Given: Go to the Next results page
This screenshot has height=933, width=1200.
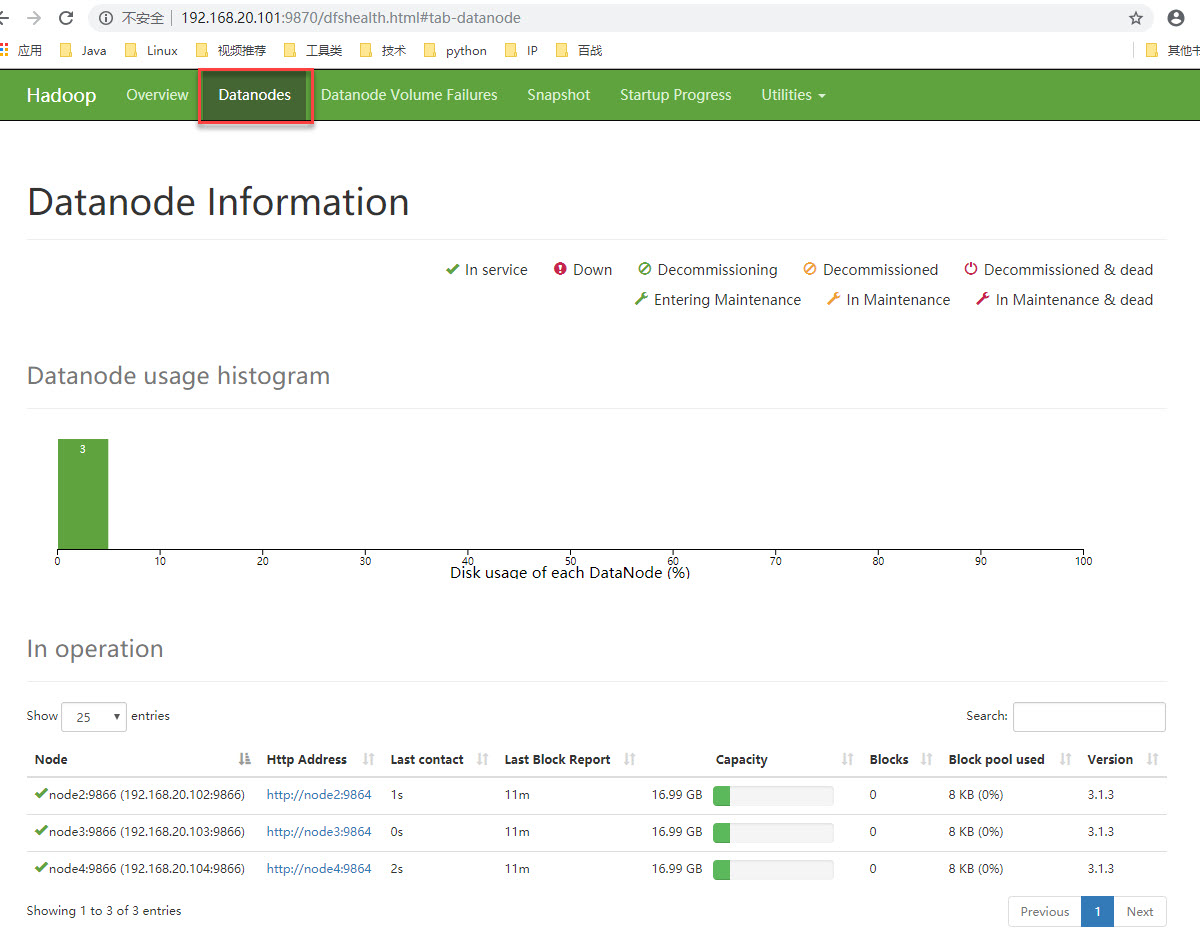Looking at the screenshot, I should pos(1139,911).
